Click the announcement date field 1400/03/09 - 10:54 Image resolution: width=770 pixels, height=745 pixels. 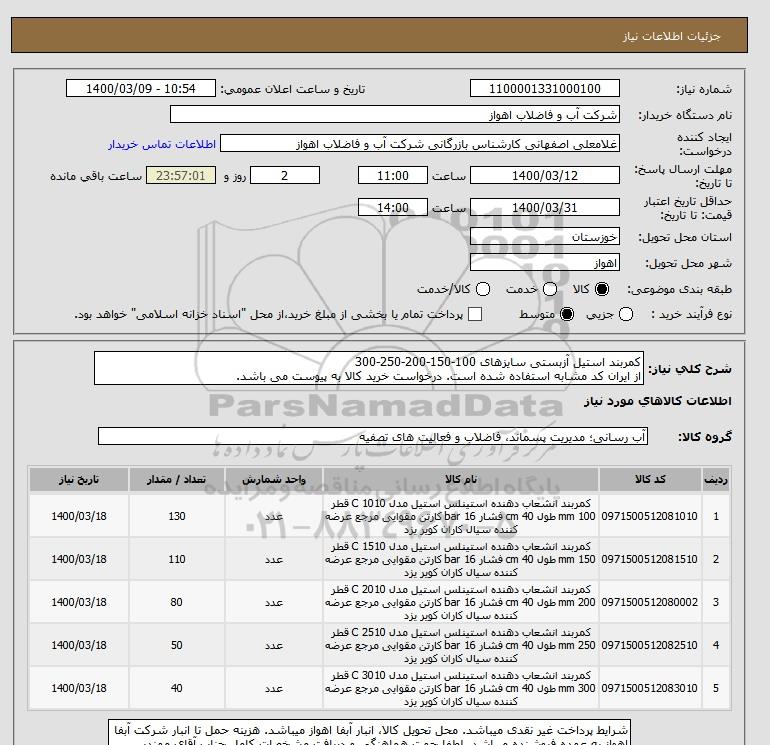tap(141, 88)
